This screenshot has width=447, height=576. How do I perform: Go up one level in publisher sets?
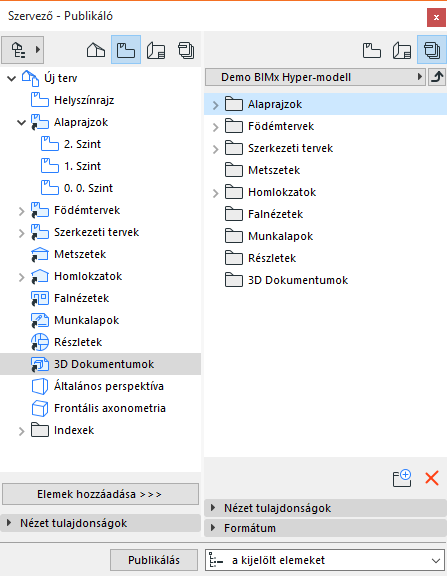point(437,77)
